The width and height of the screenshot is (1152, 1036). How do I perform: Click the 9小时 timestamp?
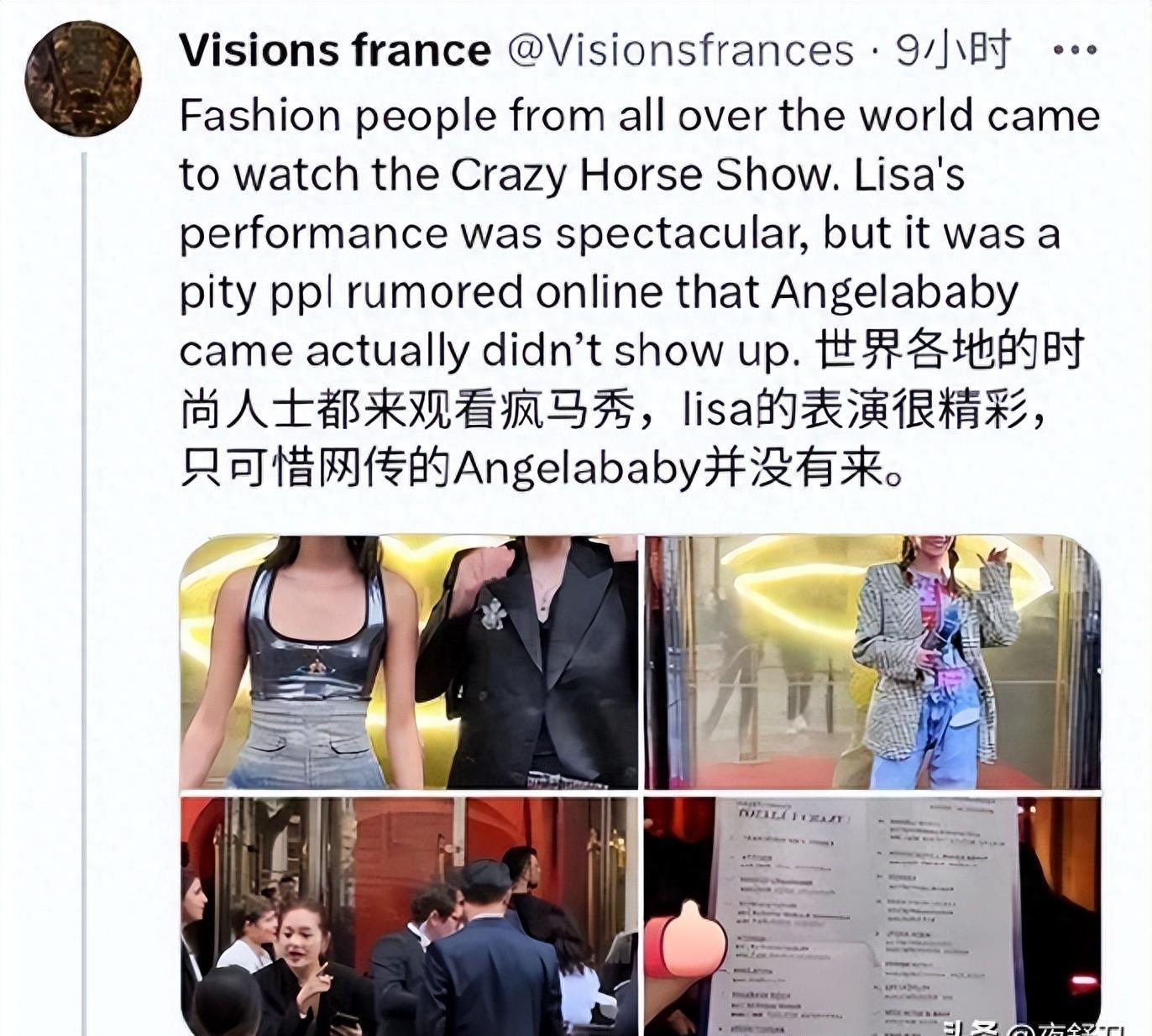953,50
